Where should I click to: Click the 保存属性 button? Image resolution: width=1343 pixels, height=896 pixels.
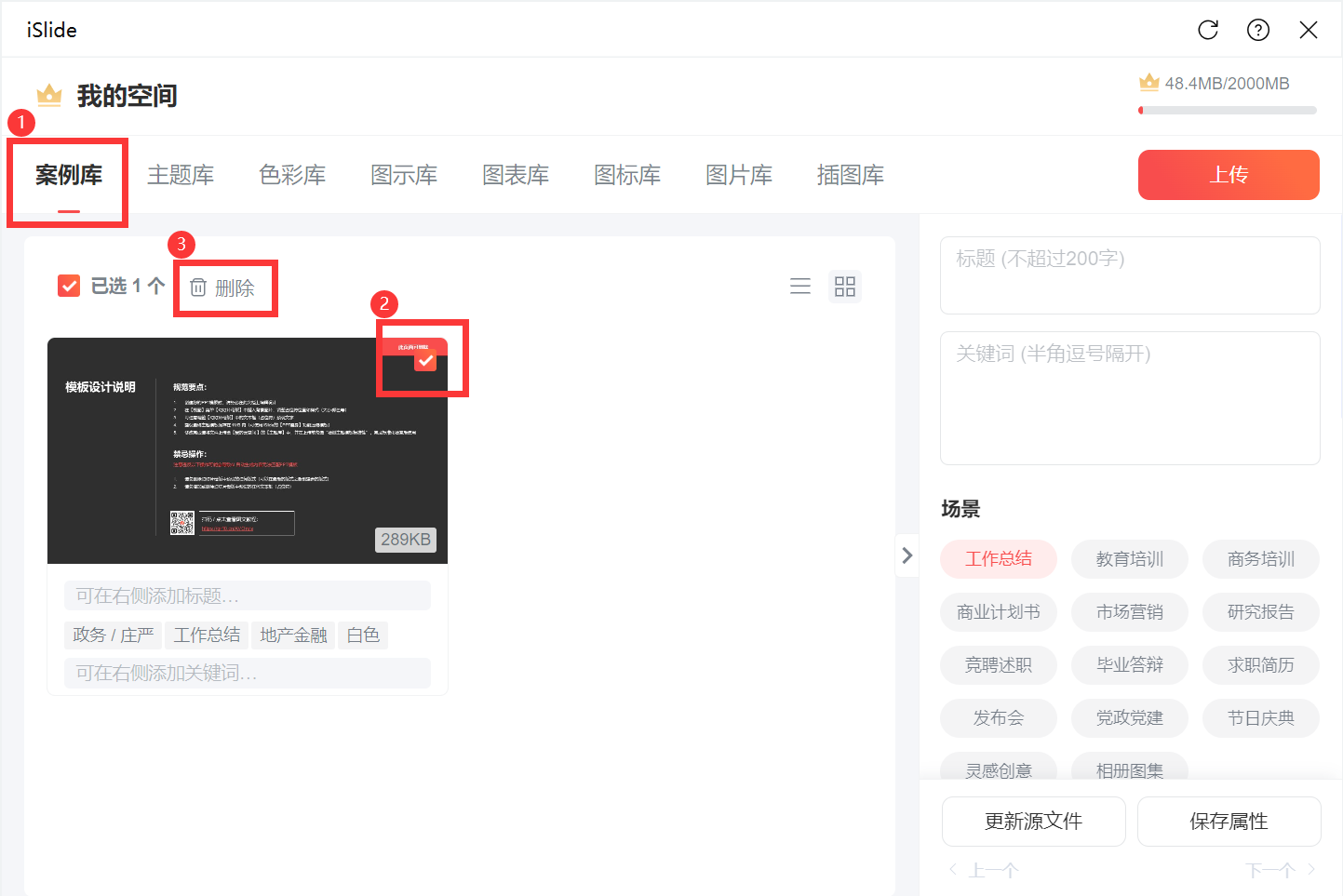point(1229,822)
